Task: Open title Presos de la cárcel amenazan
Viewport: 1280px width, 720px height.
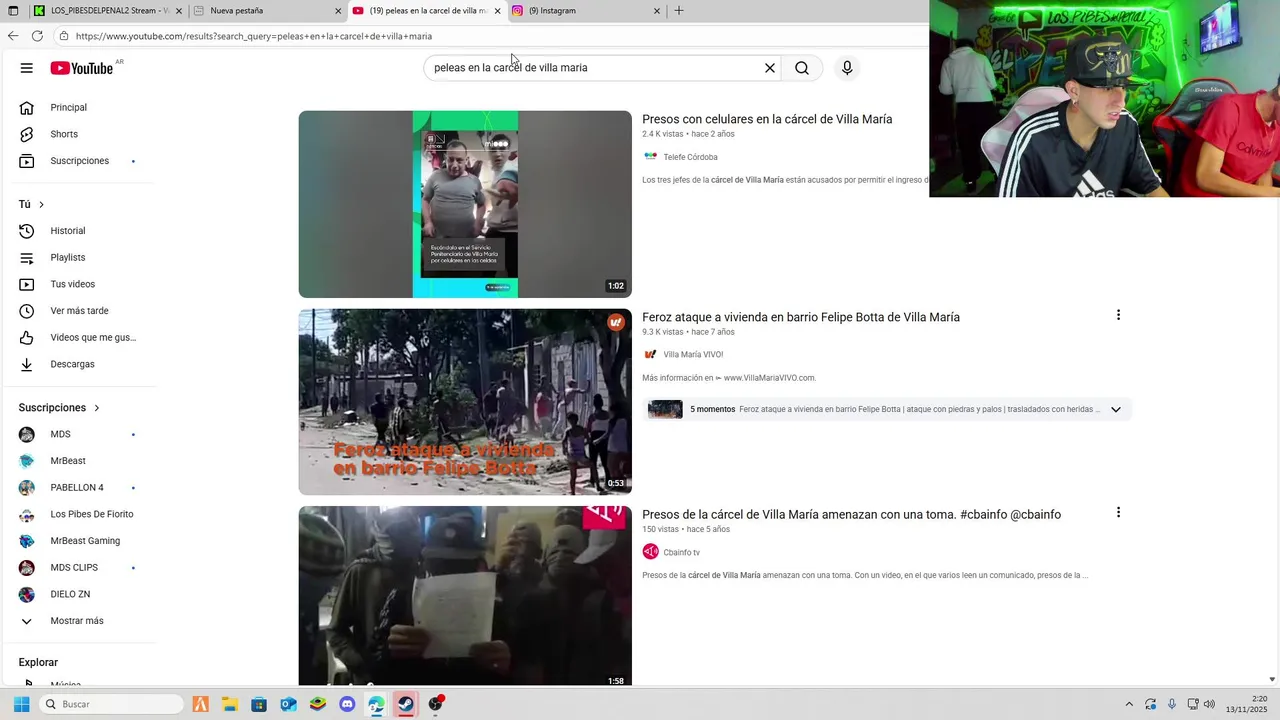Action: [x=851, y=514]
